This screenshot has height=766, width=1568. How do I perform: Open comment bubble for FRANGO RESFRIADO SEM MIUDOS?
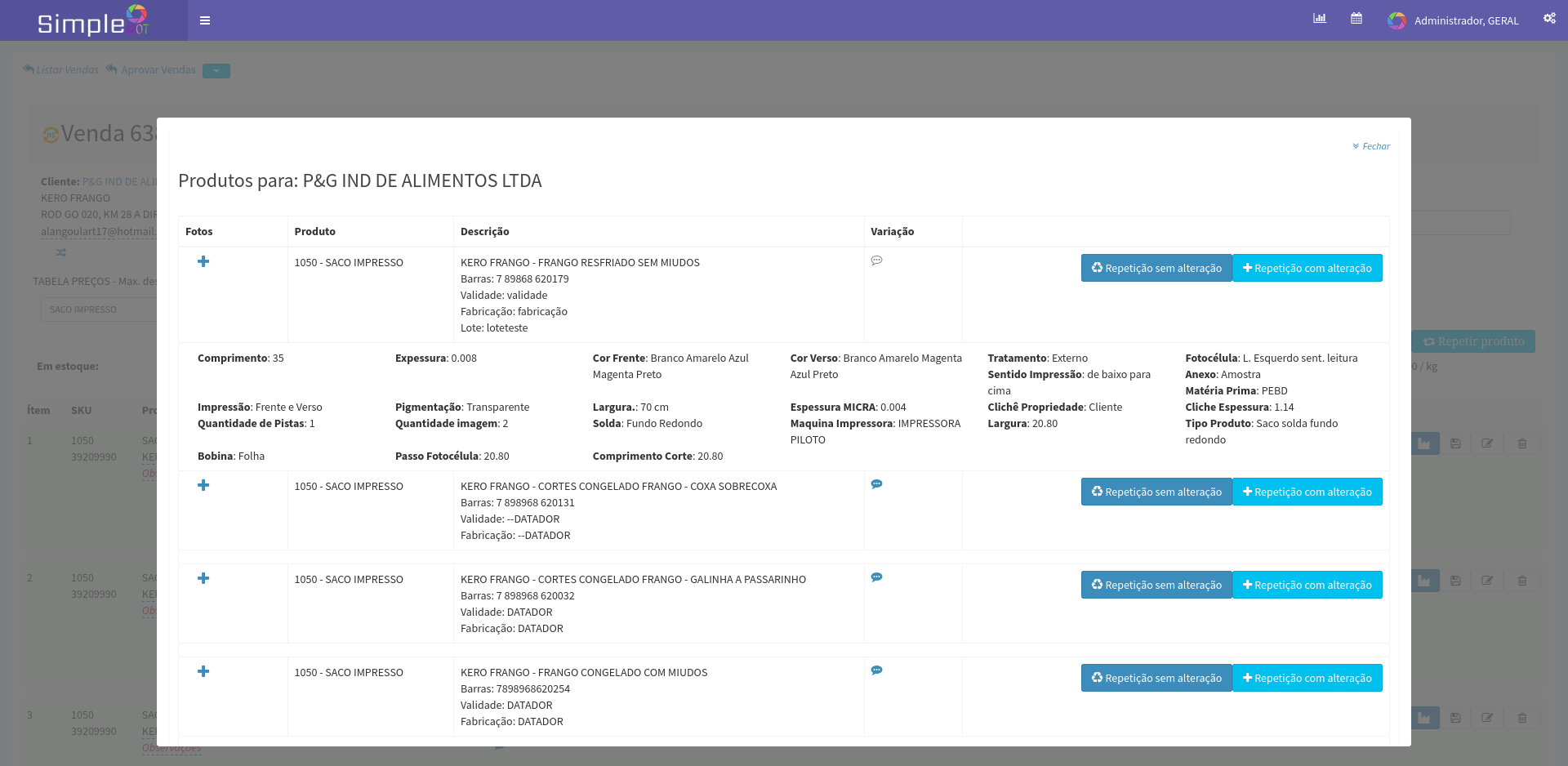876,261
